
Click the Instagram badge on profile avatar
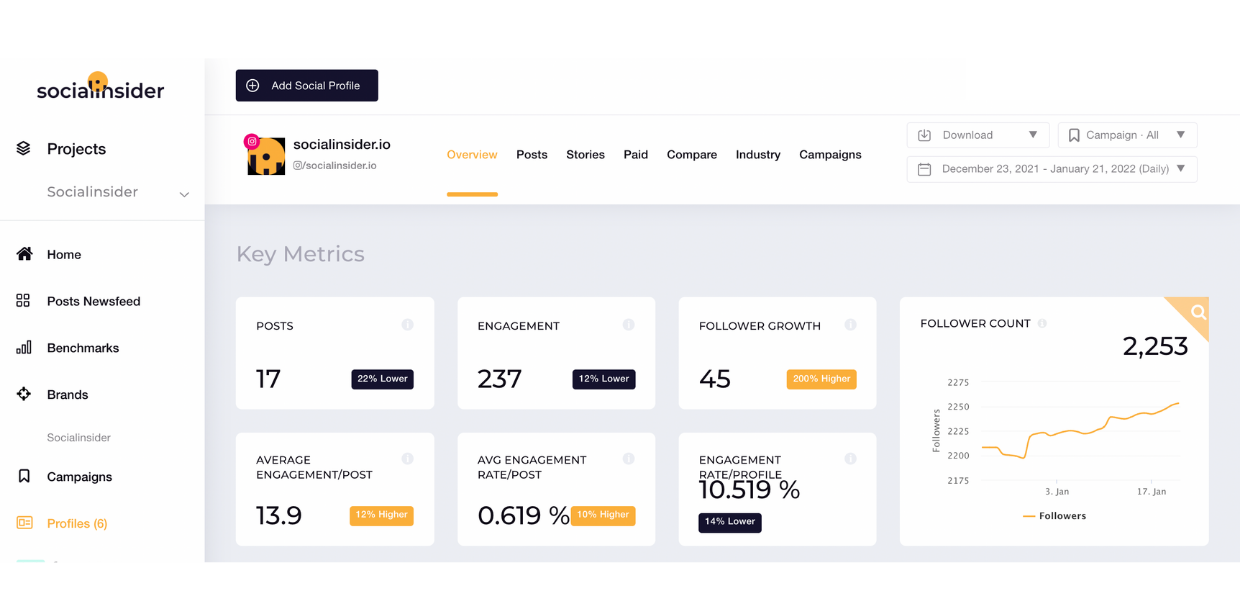coord(252,142)
